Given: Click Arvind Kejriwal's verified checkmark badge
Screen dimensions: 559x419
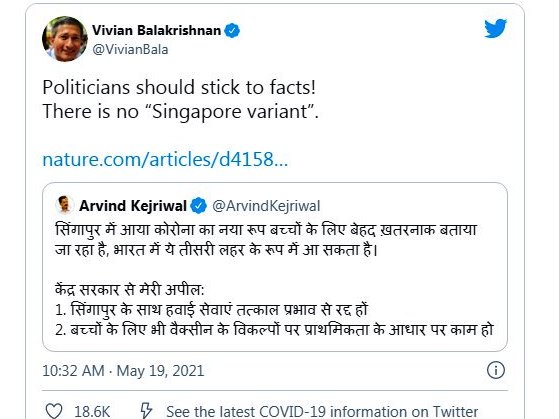Looking at the screenshot, I should tap(199, 206).
